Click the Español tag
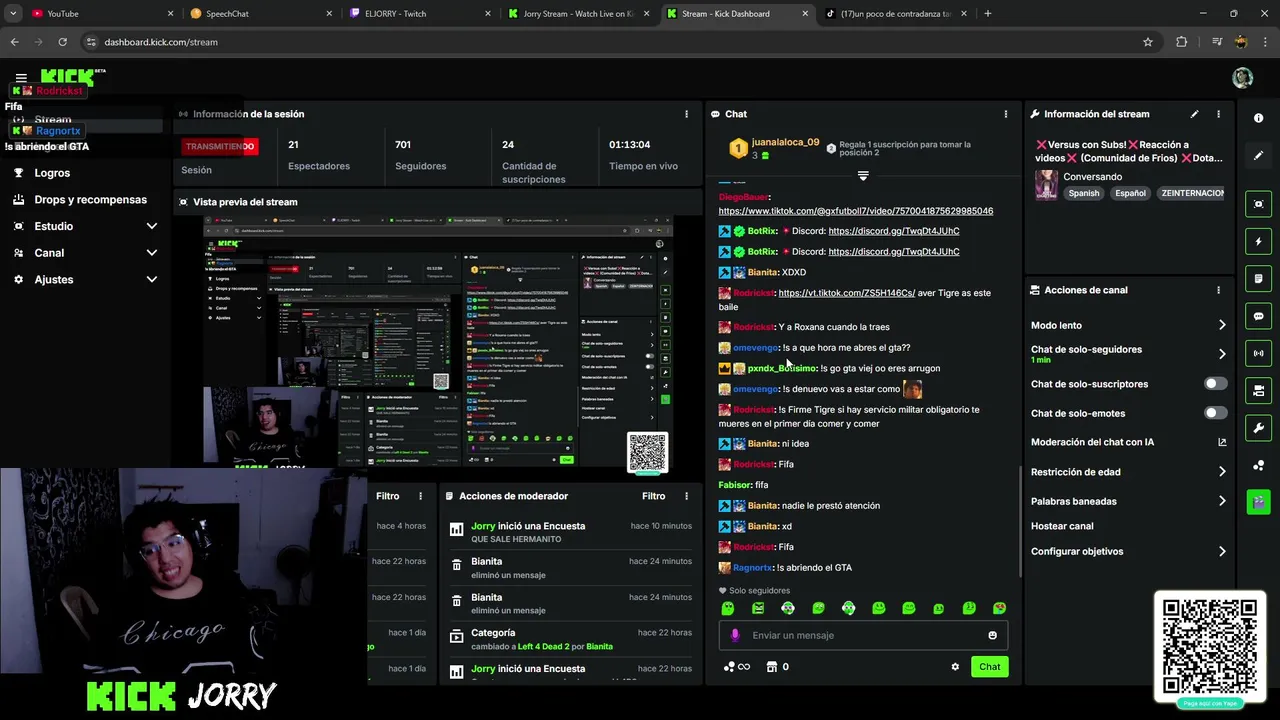Screen dimensions: 1280x720 [x=1130, y=193]
